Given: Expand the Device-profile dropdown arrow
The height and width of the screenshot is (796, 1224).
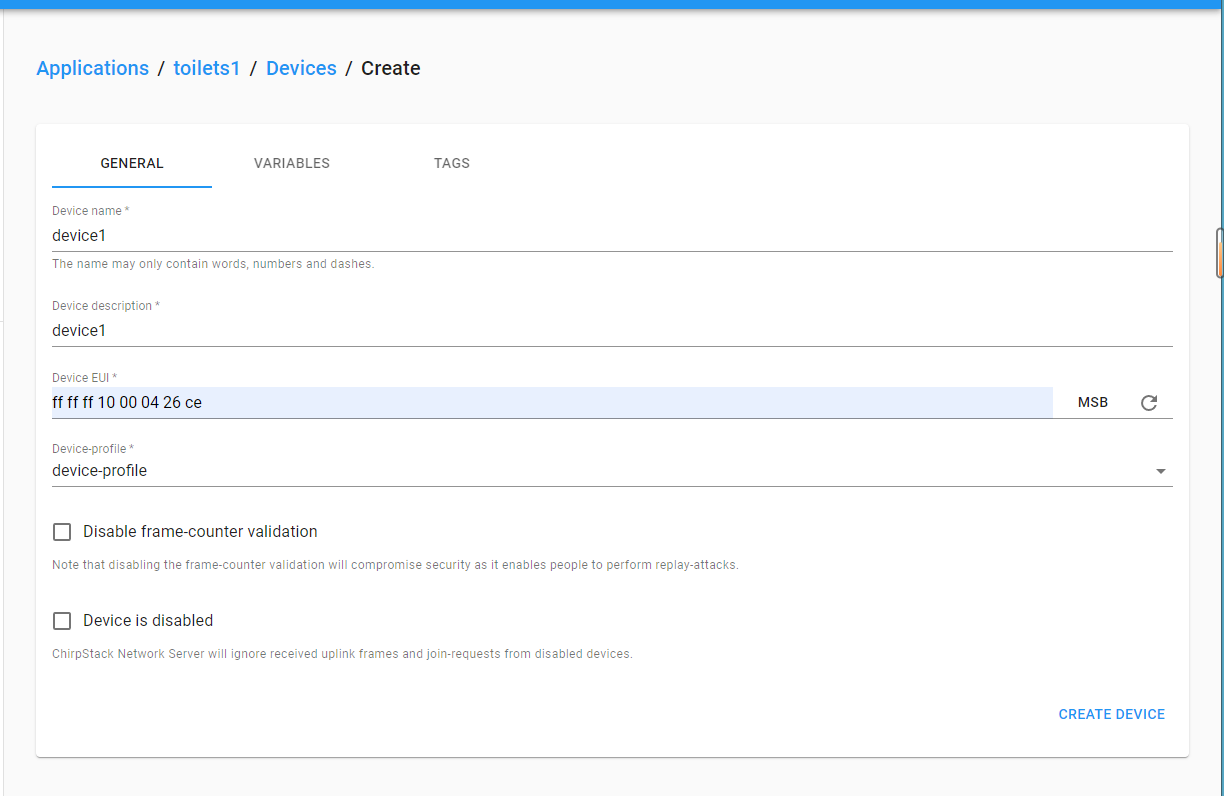Looking at the screenshot, I should [x=1160, y=471].
